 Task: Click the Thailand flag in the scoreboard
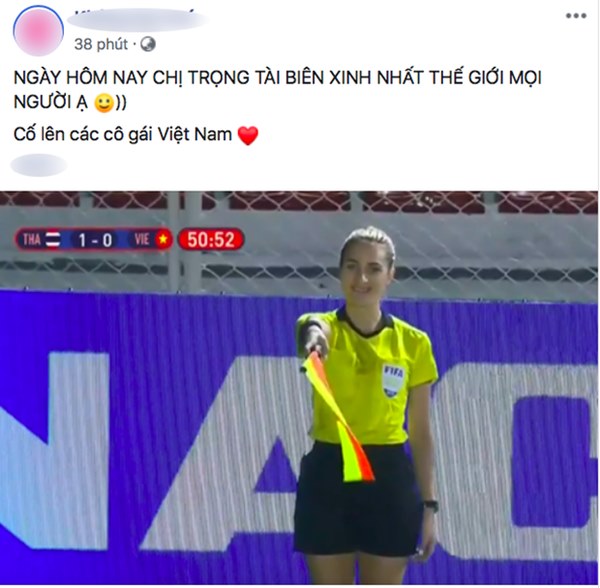click(53, 239)
